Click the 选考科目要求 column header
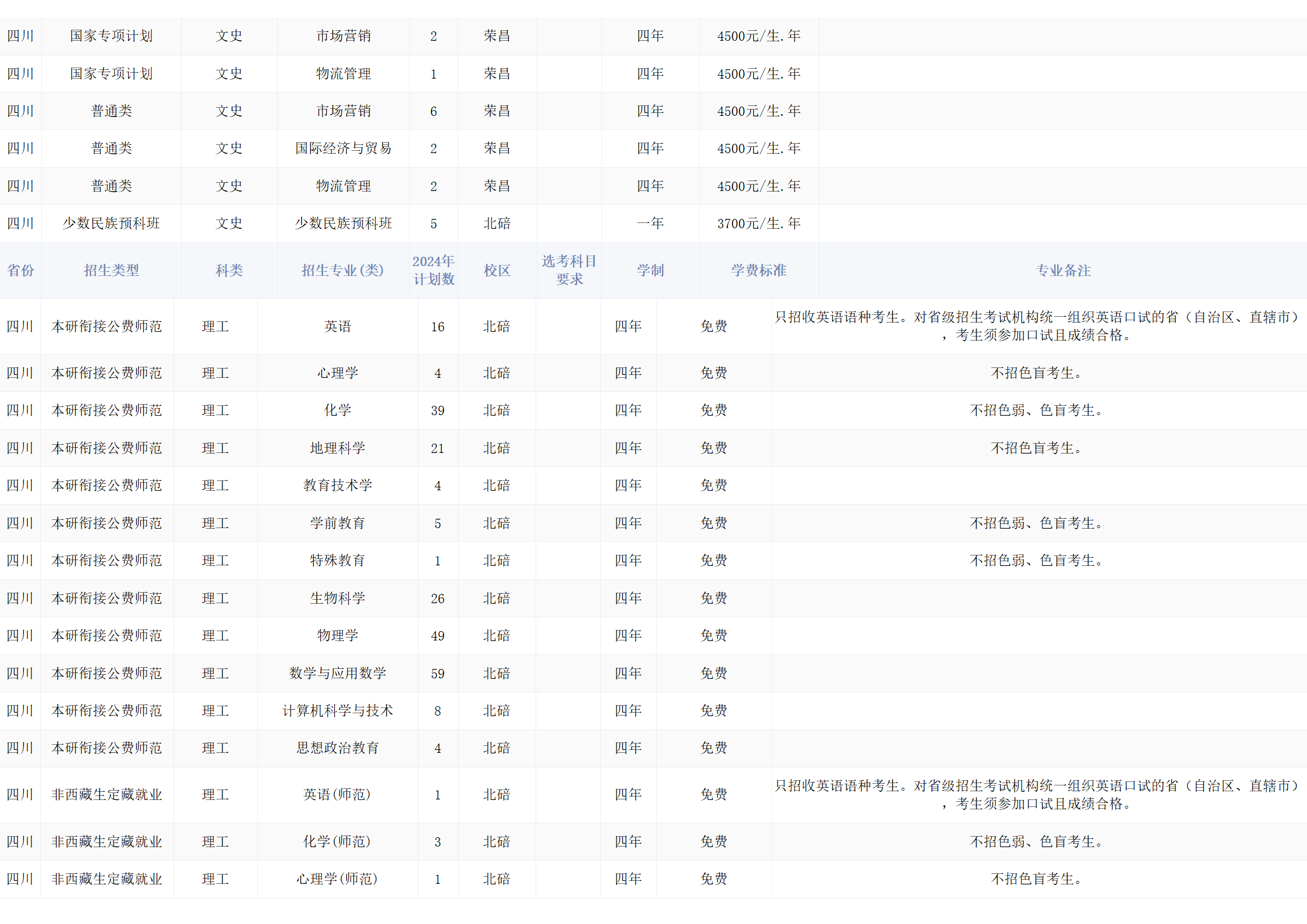1307x924 pixels. coord(569,270)
